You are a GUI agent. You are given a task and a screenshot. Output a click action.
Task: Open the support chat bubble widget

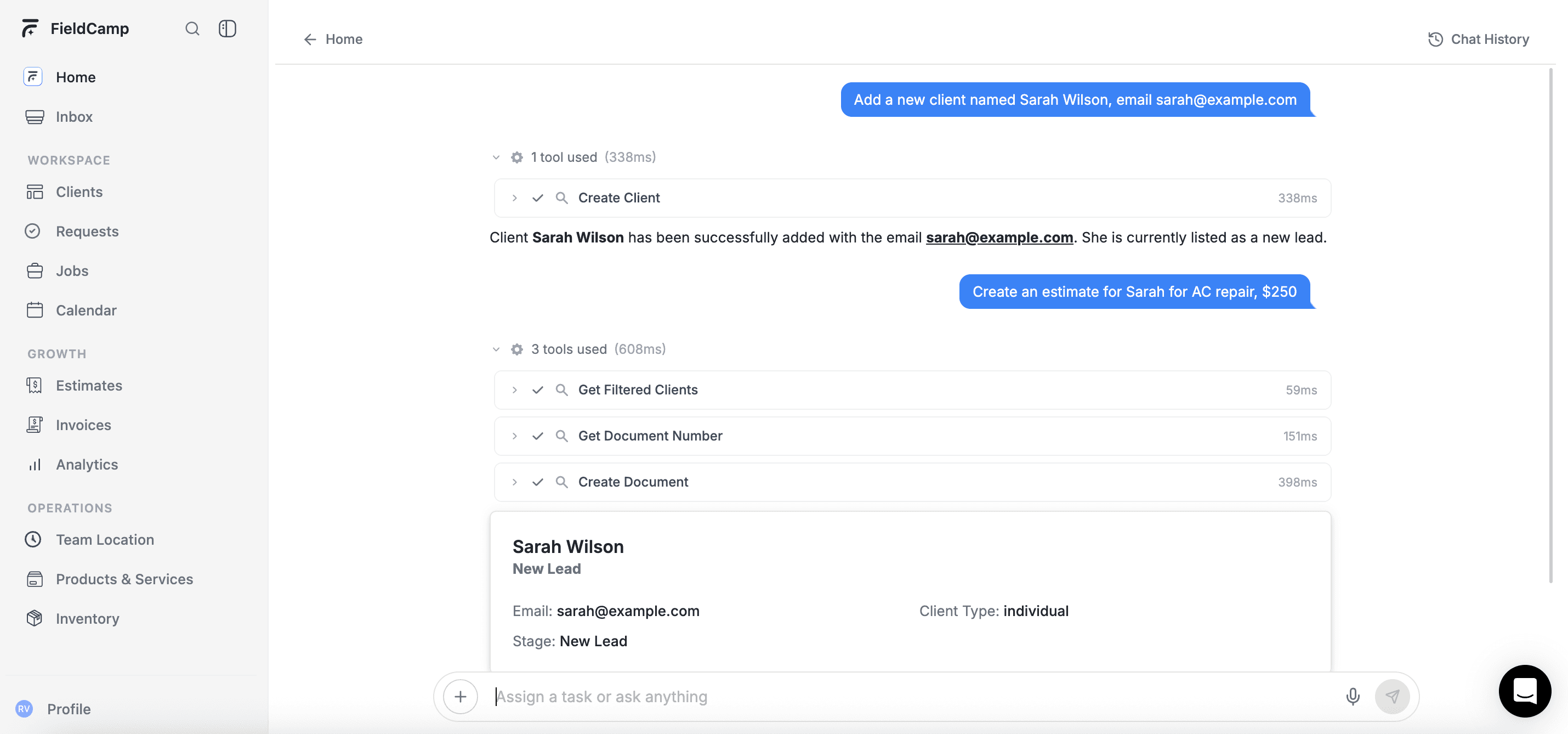coord(1524,691)
